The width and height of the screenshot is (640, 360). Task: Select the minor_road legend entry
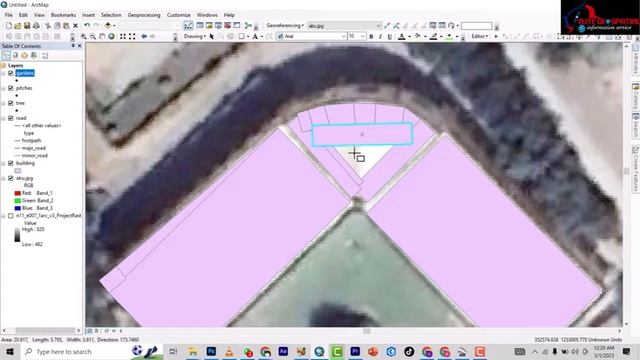(34, 156)
